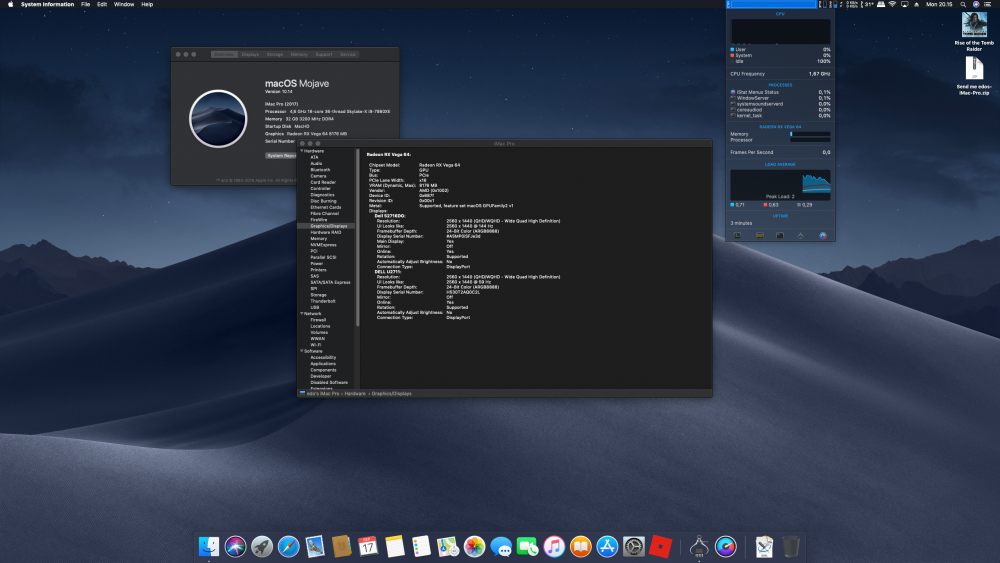Open the Help menu
The width and height of the screenshot is (1000, 563).
click(147, 4)
